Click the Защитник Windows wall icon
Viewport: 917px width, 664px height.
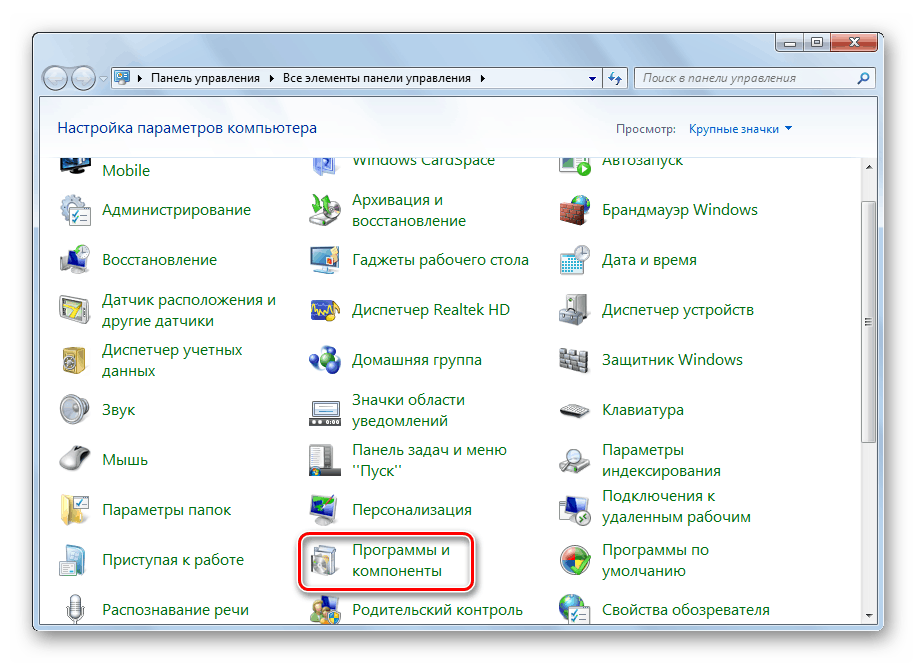(x=575, y=360)
